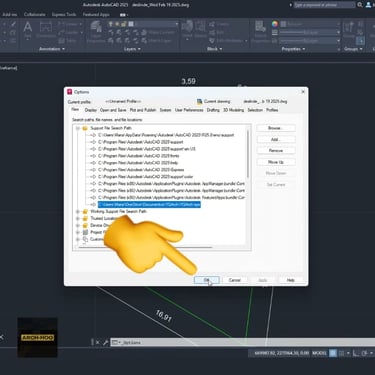Click the Options tree vertical scrollbar
375x375 pixels.
pos(248,153)
